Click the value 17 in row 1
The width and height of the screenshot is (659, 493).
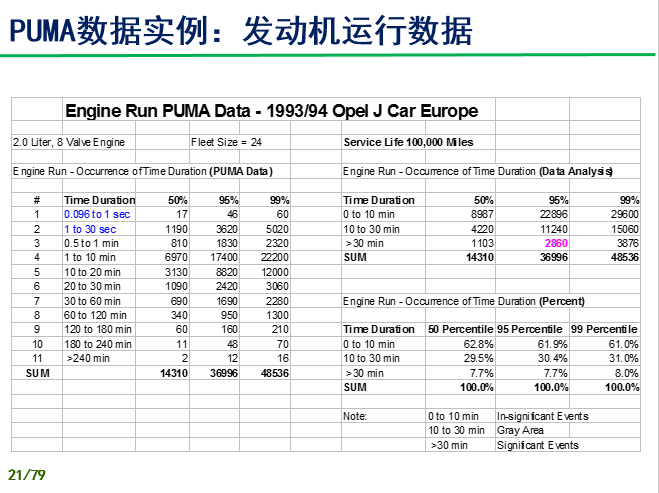pyautogui.click(x=182, y=214)
